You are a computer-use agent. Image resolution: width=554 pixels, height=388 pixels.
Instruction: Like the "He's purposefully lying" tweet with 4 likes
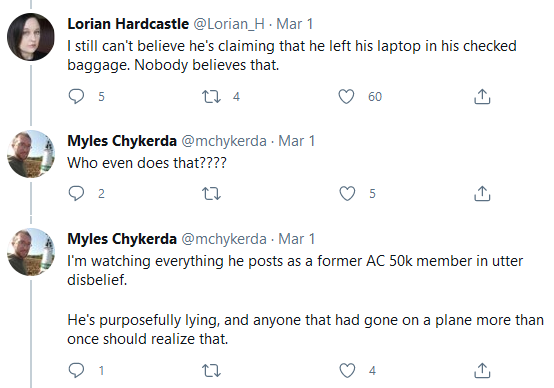pyautogui.click(x=347, y=371)
